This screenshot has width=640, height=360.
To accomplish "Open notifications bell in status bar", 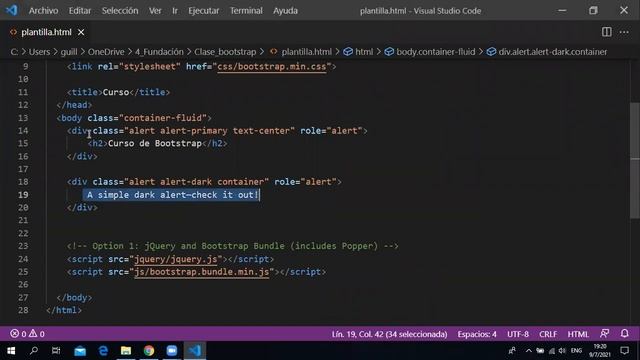I will (624, 334).
